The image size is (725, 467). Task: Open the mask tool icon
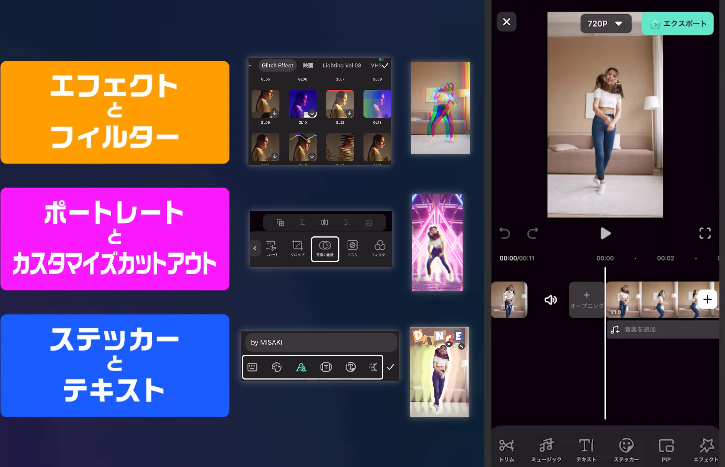tap(352, 248)
